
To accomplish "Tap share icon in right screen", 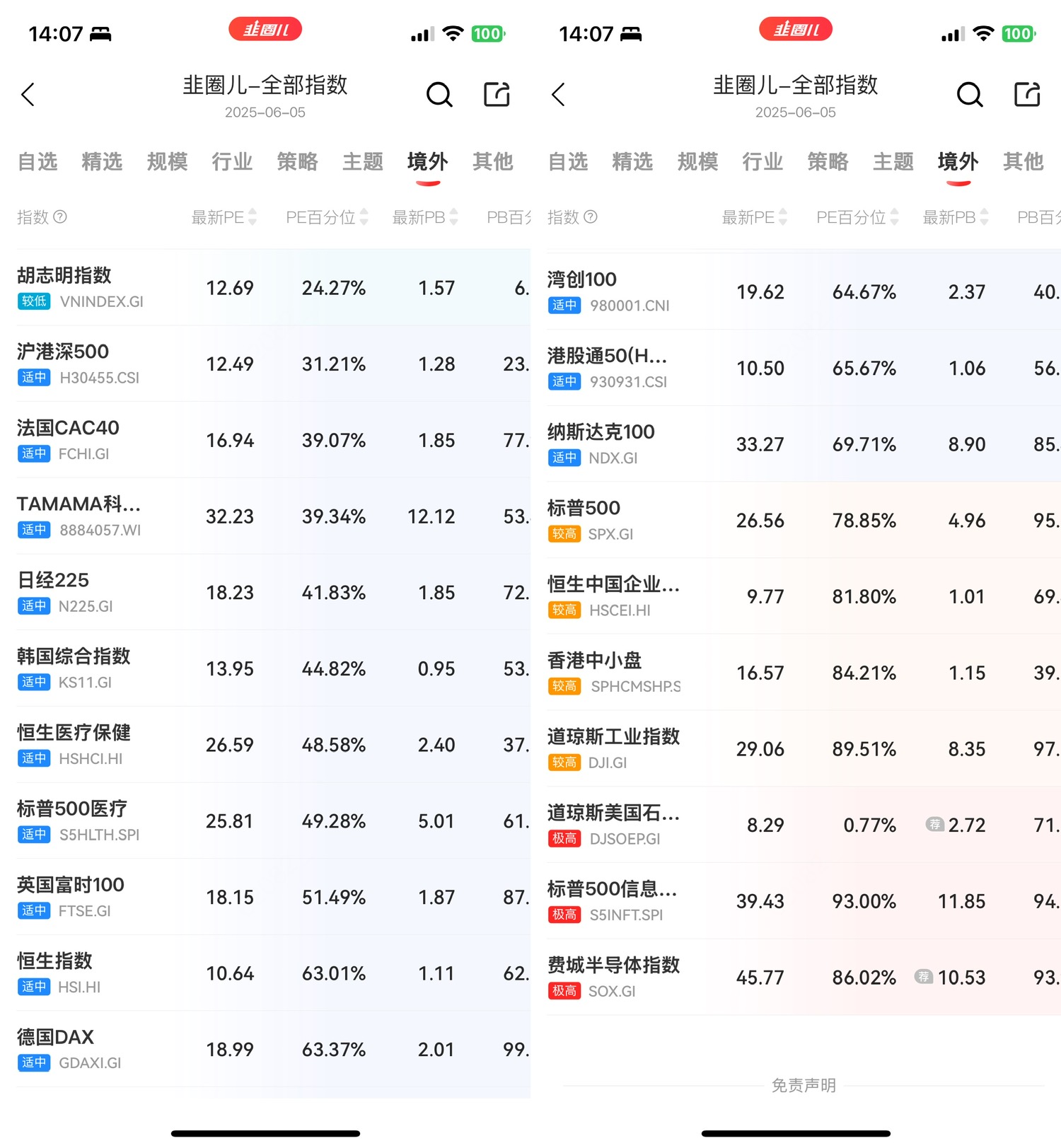I will 1027,94.
